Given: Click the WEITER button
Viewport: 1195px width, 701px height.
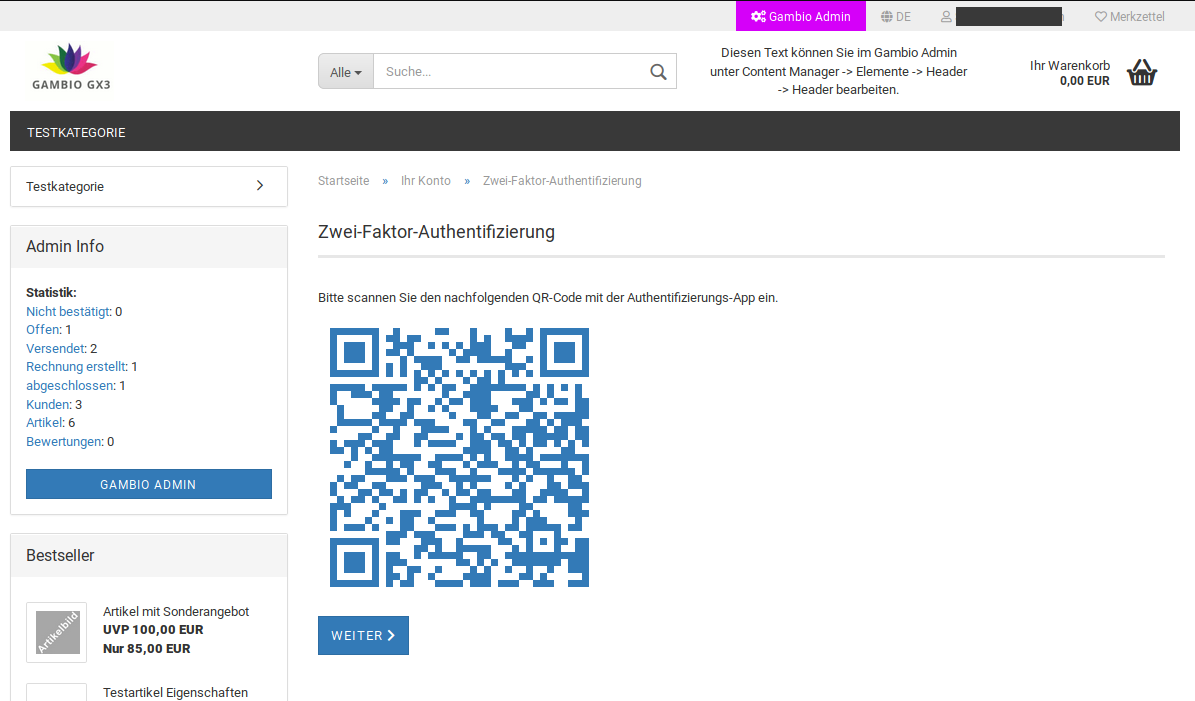Looking at the screenshot, I should tap(363, 636).
